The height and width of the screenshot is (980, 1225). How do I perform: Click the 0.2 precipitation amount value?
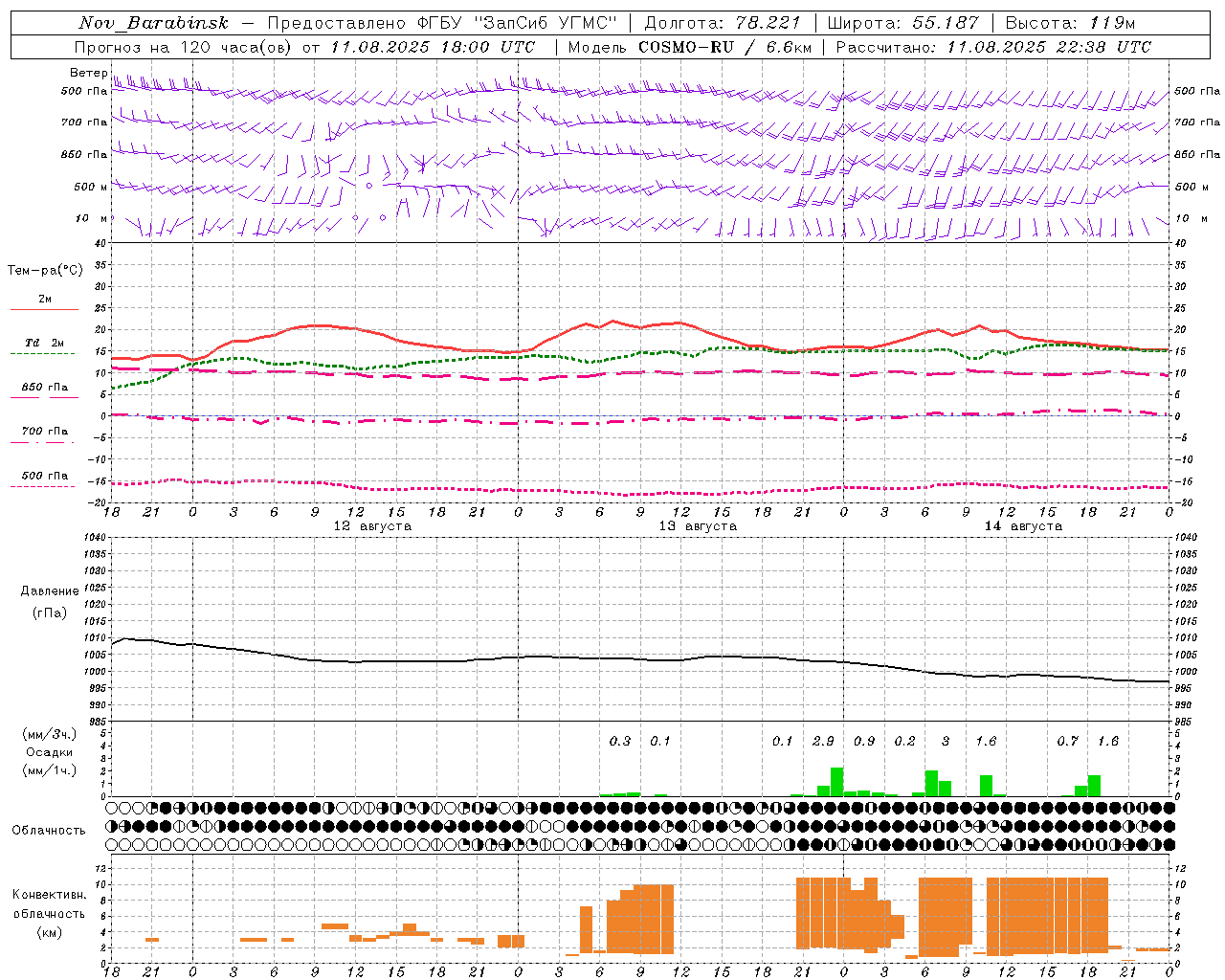(x=904, y=741)
